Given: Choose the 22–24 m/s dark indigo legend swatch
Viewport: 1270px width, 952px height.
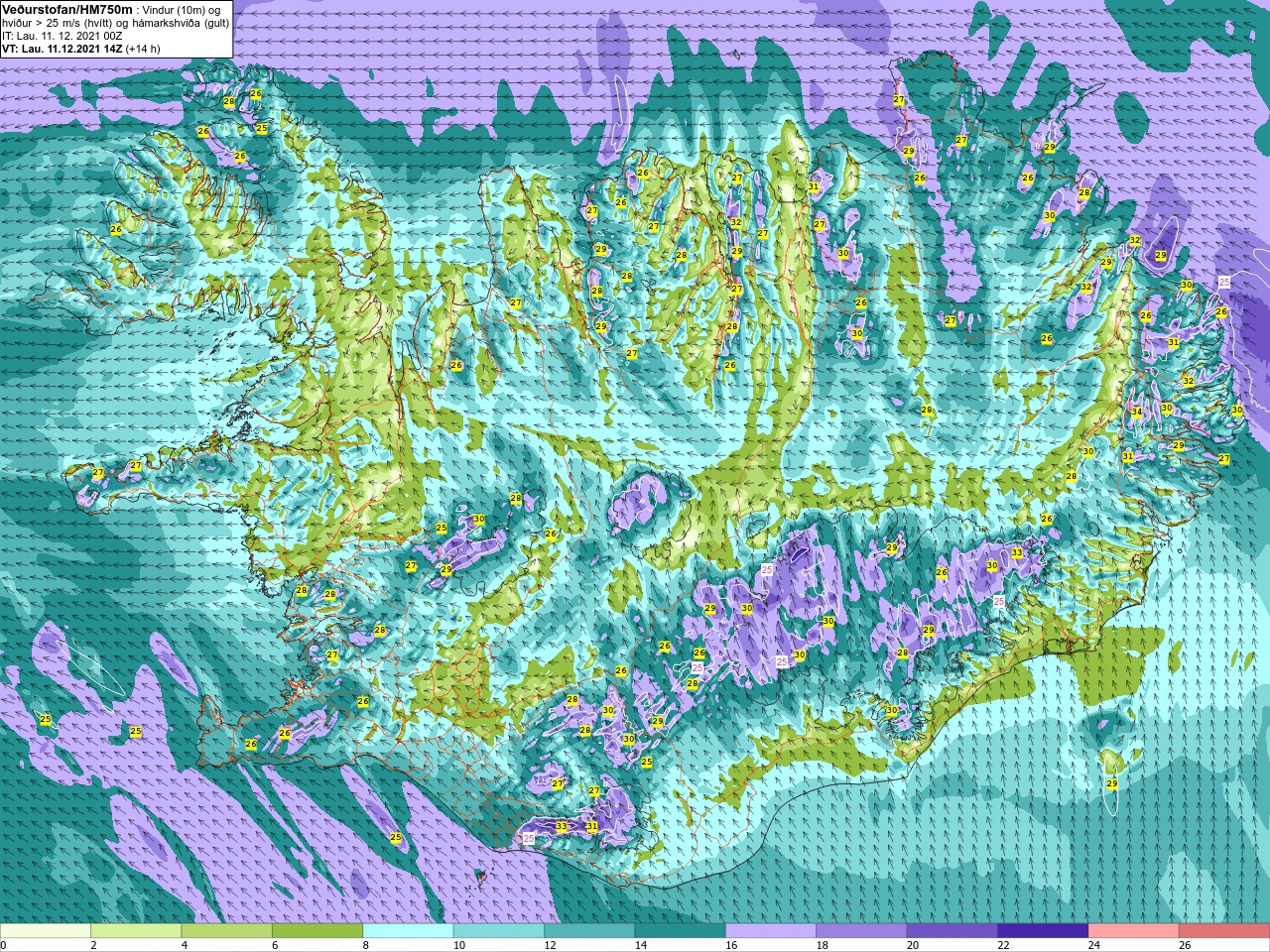Looking at the screenshot, I should (x=1044, y=931).
